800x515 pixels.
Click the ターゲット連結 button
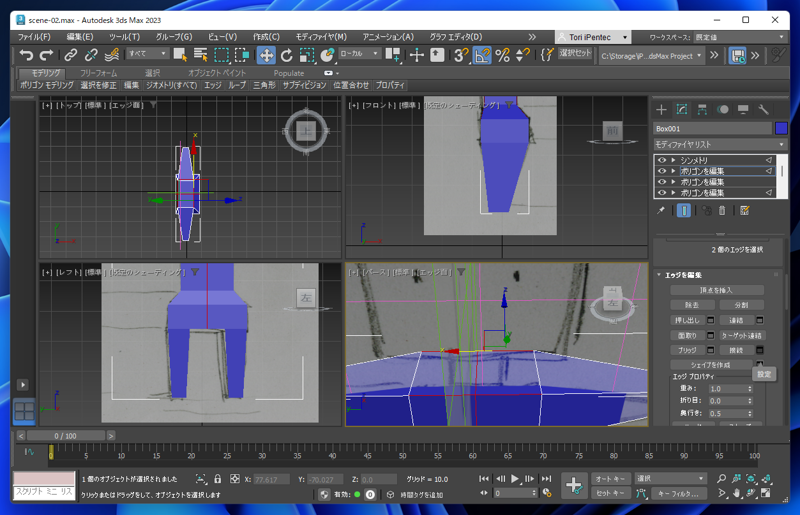point(741,335)
